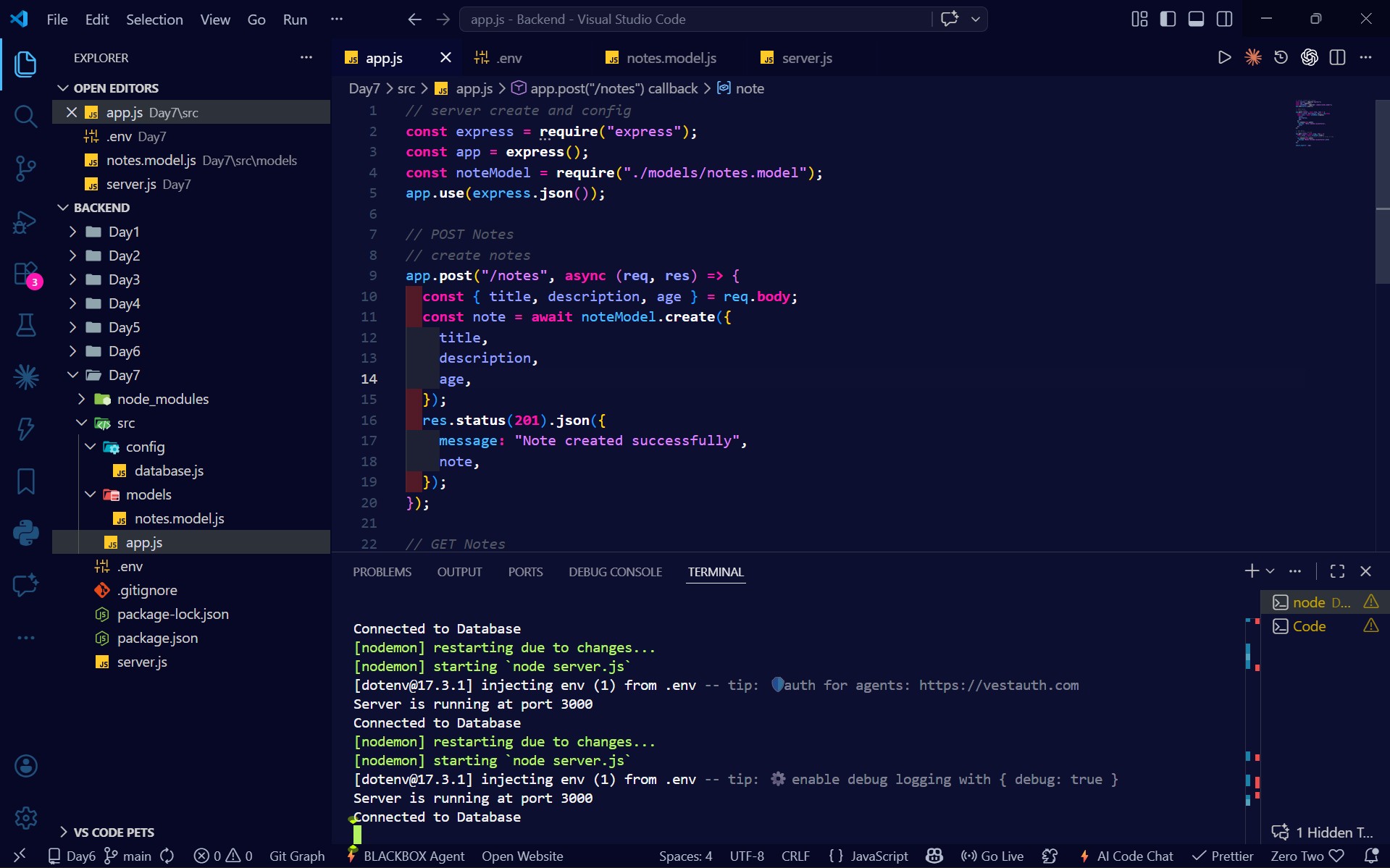Open the Manage settings gear

(x=25, y=818)
